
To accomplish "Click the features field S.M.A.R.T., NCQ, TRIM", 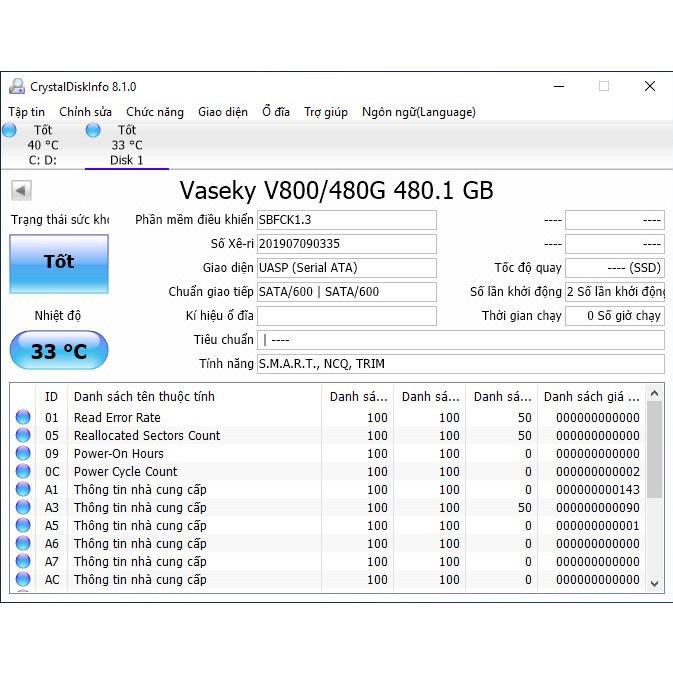I will pos(461,364).
